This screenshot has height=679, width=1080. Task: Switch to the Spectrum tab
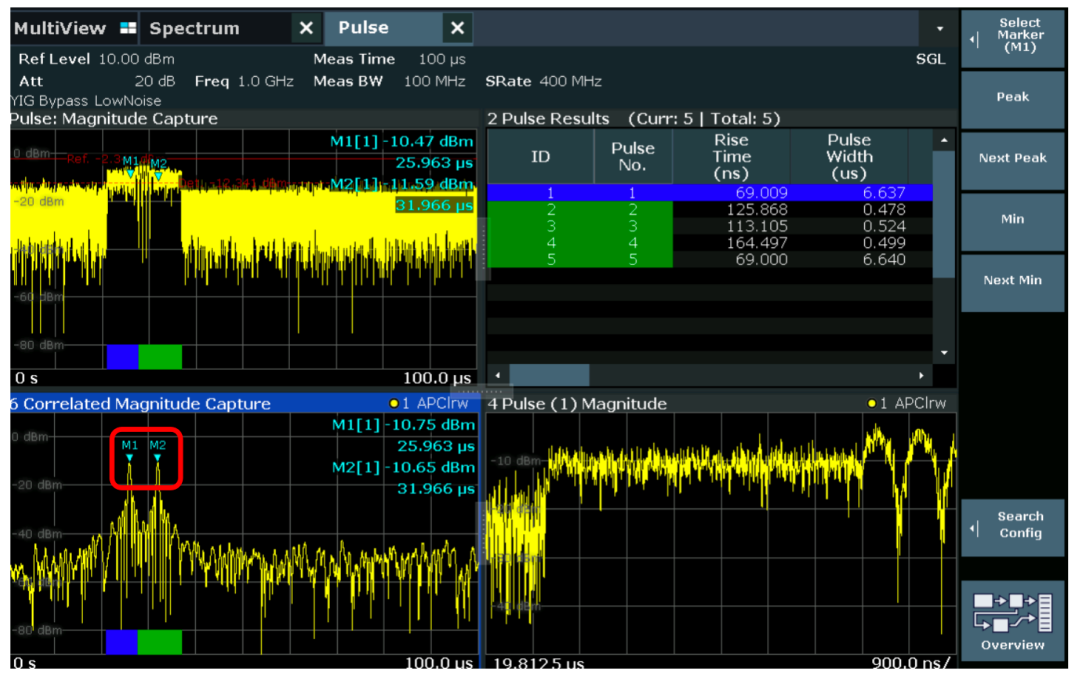click(194, 28)
